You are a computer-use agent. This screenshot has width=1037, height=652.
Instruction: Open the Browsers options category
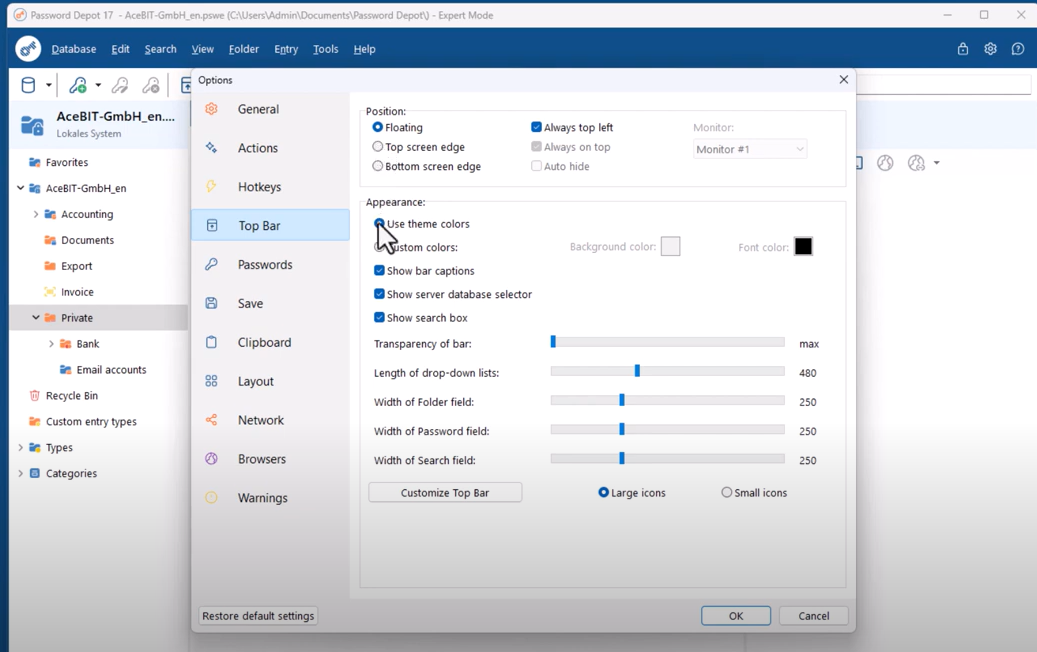[x=261, y=459]
